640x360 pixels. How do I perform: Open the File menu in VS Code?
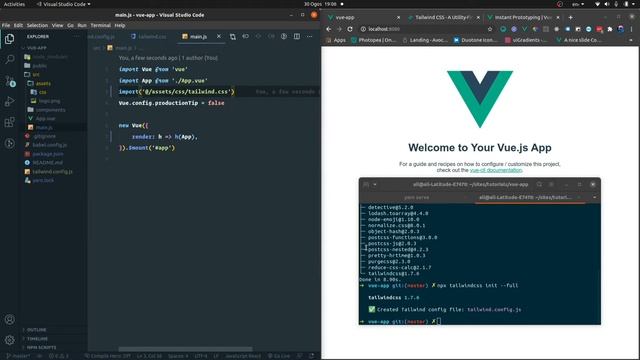pyautogui.click(x=6, y=25)
